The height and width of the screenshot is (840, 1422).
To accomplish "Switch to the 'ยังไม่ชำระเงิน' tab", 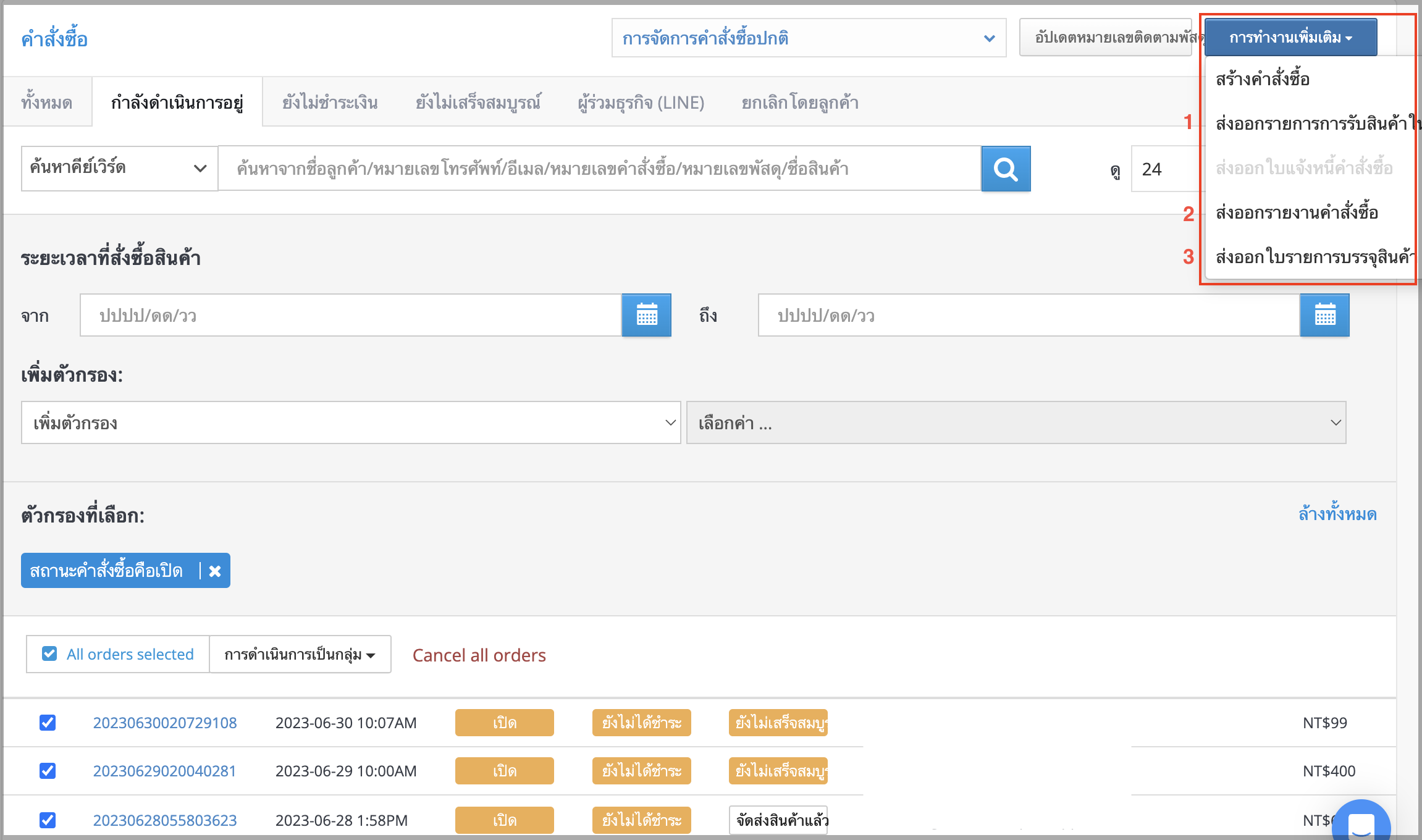I will [330, 103].
